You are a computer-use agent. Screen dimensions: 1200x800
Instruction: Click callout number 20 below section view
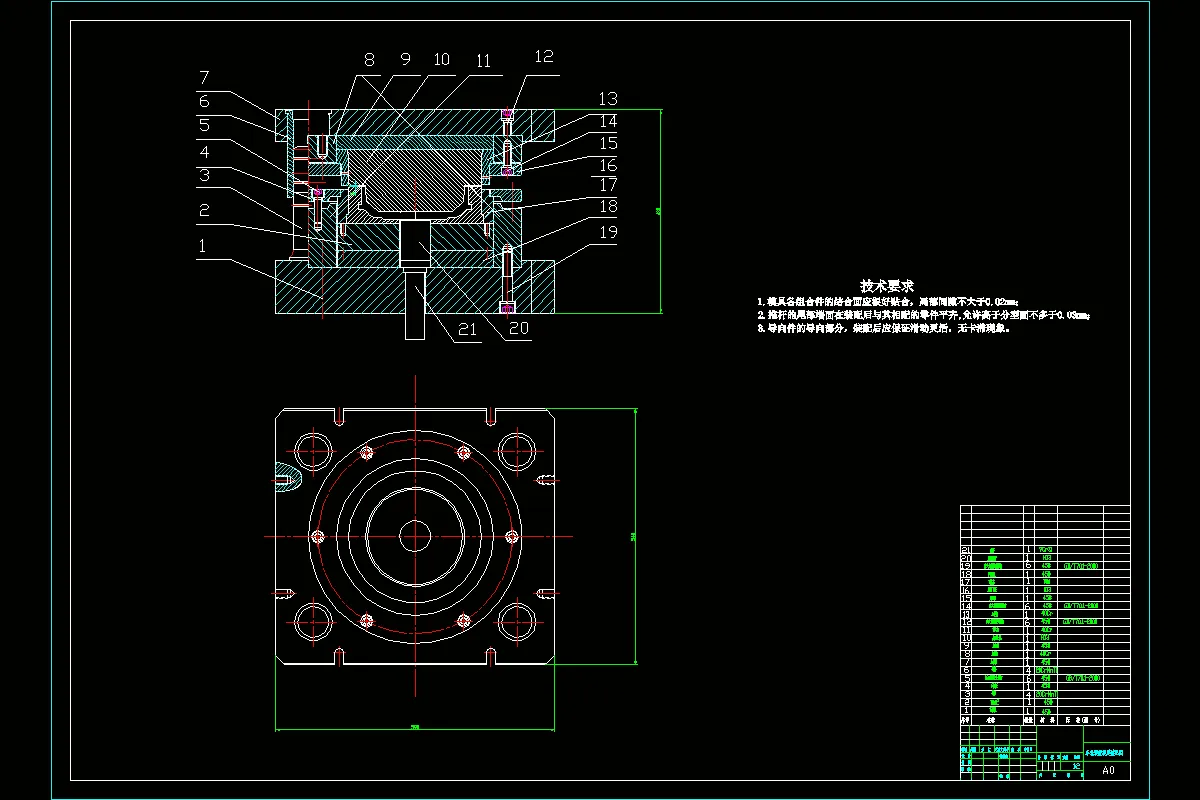pos(519,327)
